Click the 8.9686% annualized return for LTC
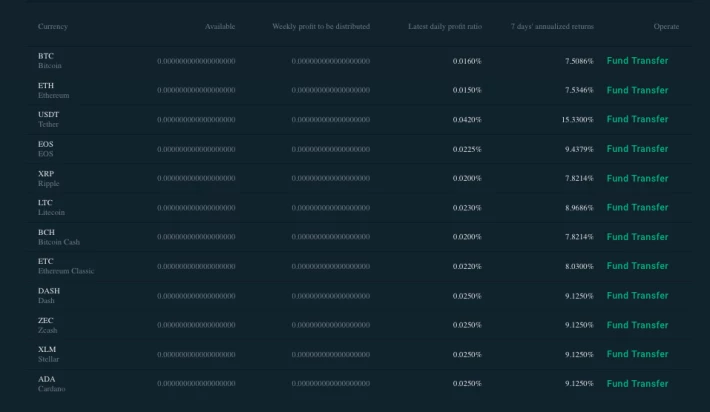The image size is (710, 412). (579, 208)
